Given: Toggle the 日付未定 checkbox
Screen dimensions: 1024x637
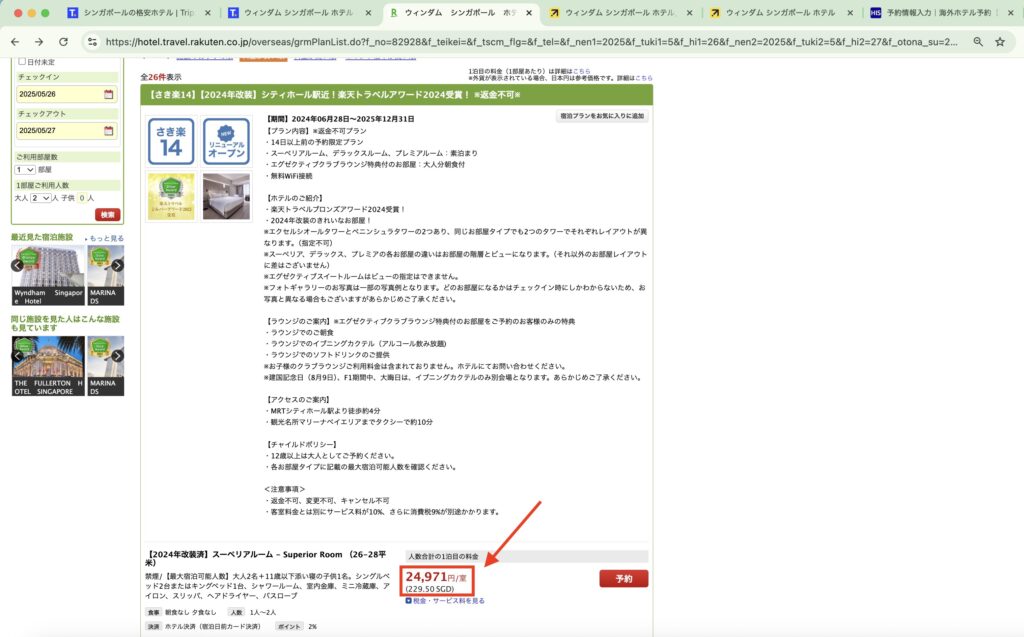Looking at the screenshot, I should [x=22, y=61].
